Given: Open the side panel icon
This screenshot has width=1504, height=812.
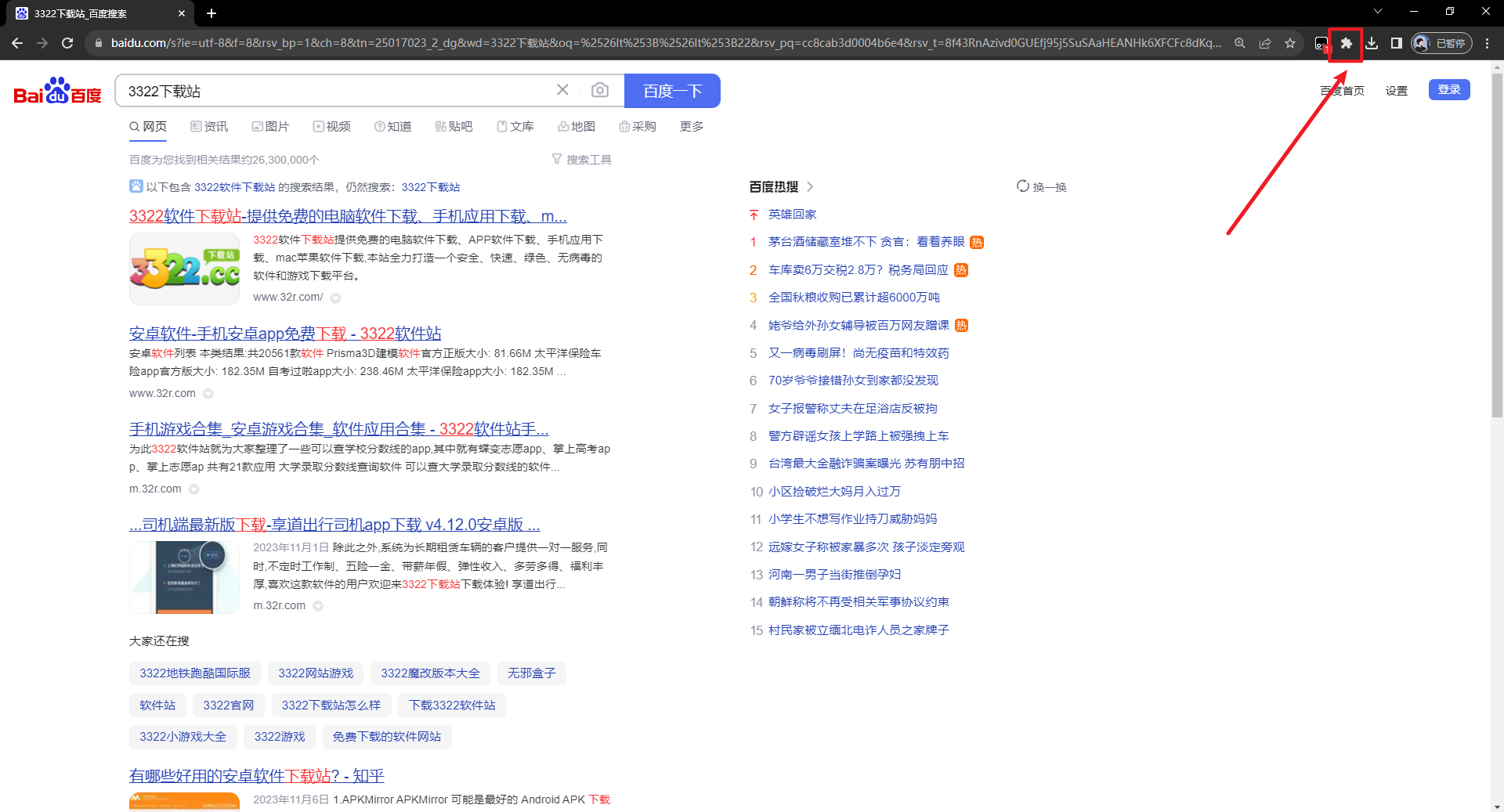Looking at the screenshot, I should pos(1396,43).
